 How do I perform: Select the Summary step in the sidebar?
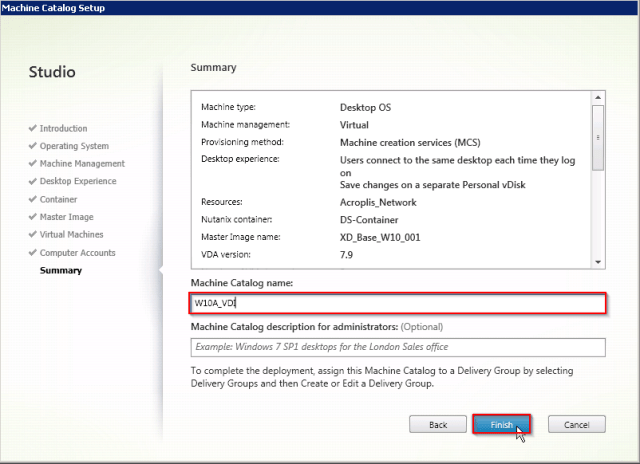pos(60,270)
